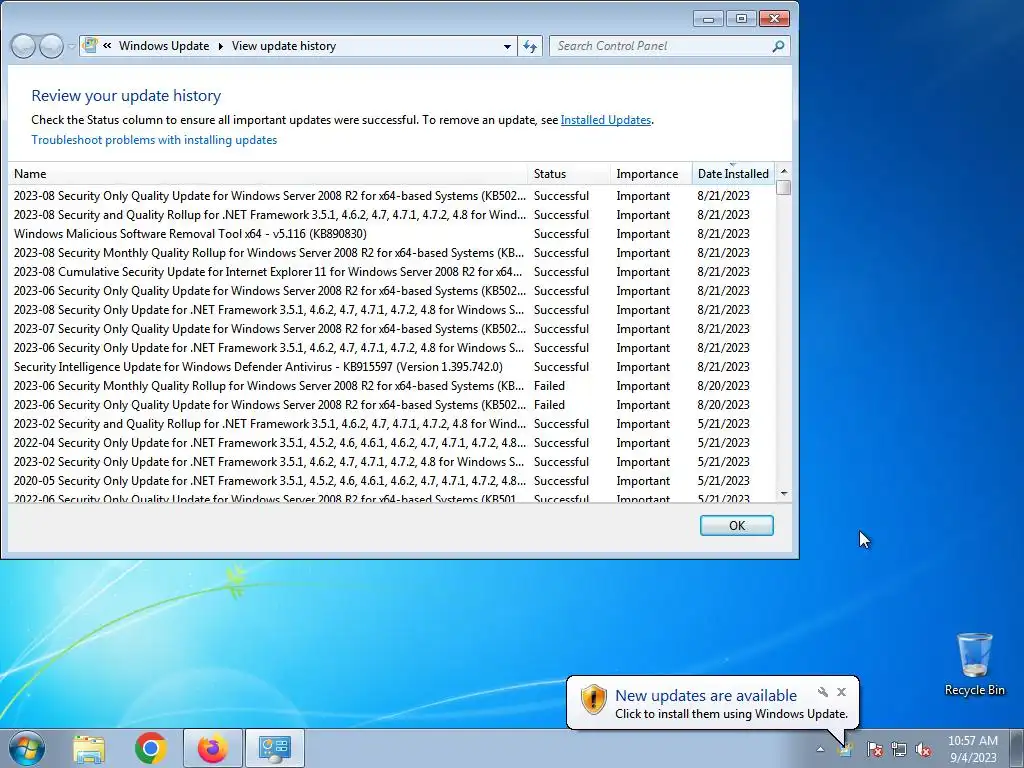The image size is (1024, 768).
Task: Click the Search Control Panel field
Action: [x=661, y=46]
